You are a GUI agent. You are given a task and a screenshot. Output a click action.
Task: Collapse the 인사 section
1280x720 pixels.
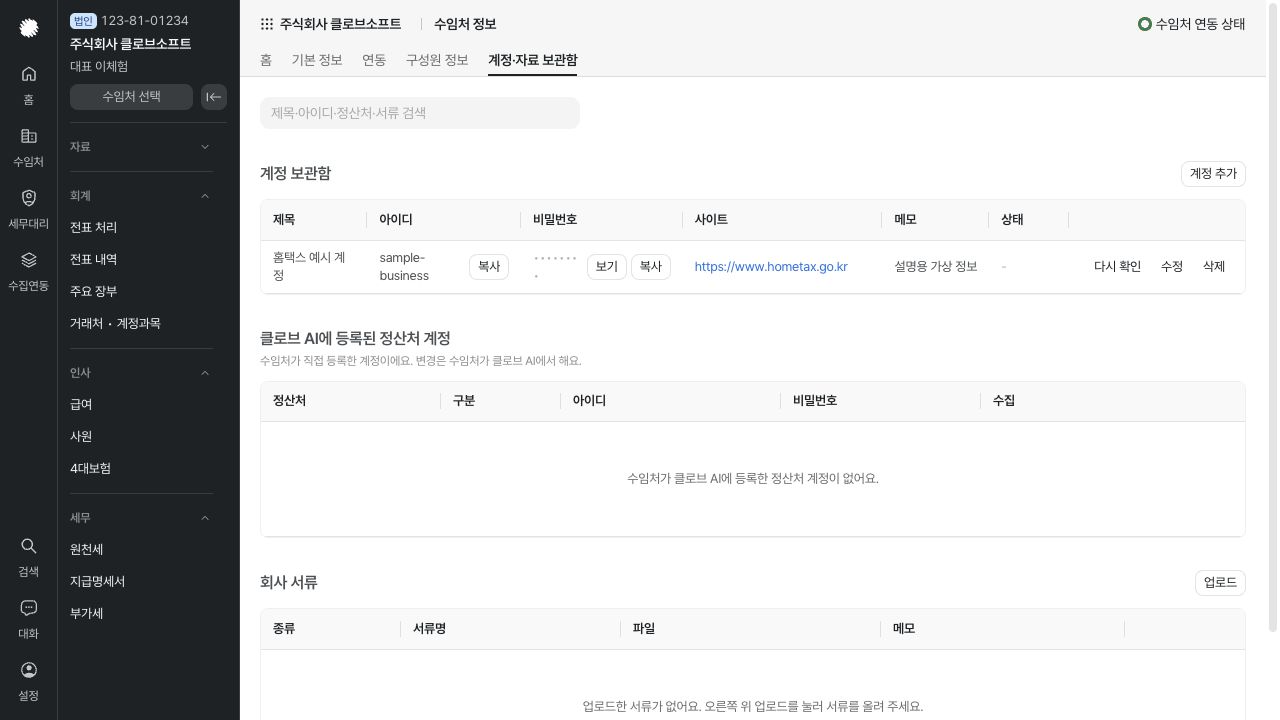coord(141,373)
